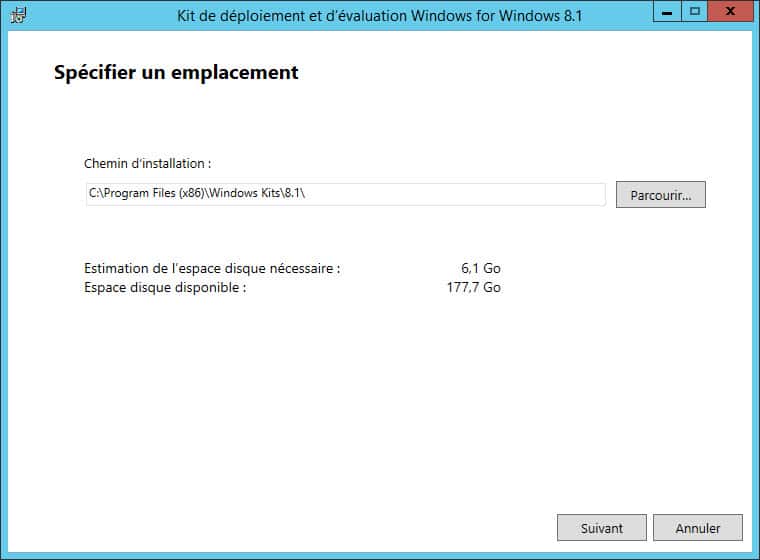Close the installer window

coord(730,11)
